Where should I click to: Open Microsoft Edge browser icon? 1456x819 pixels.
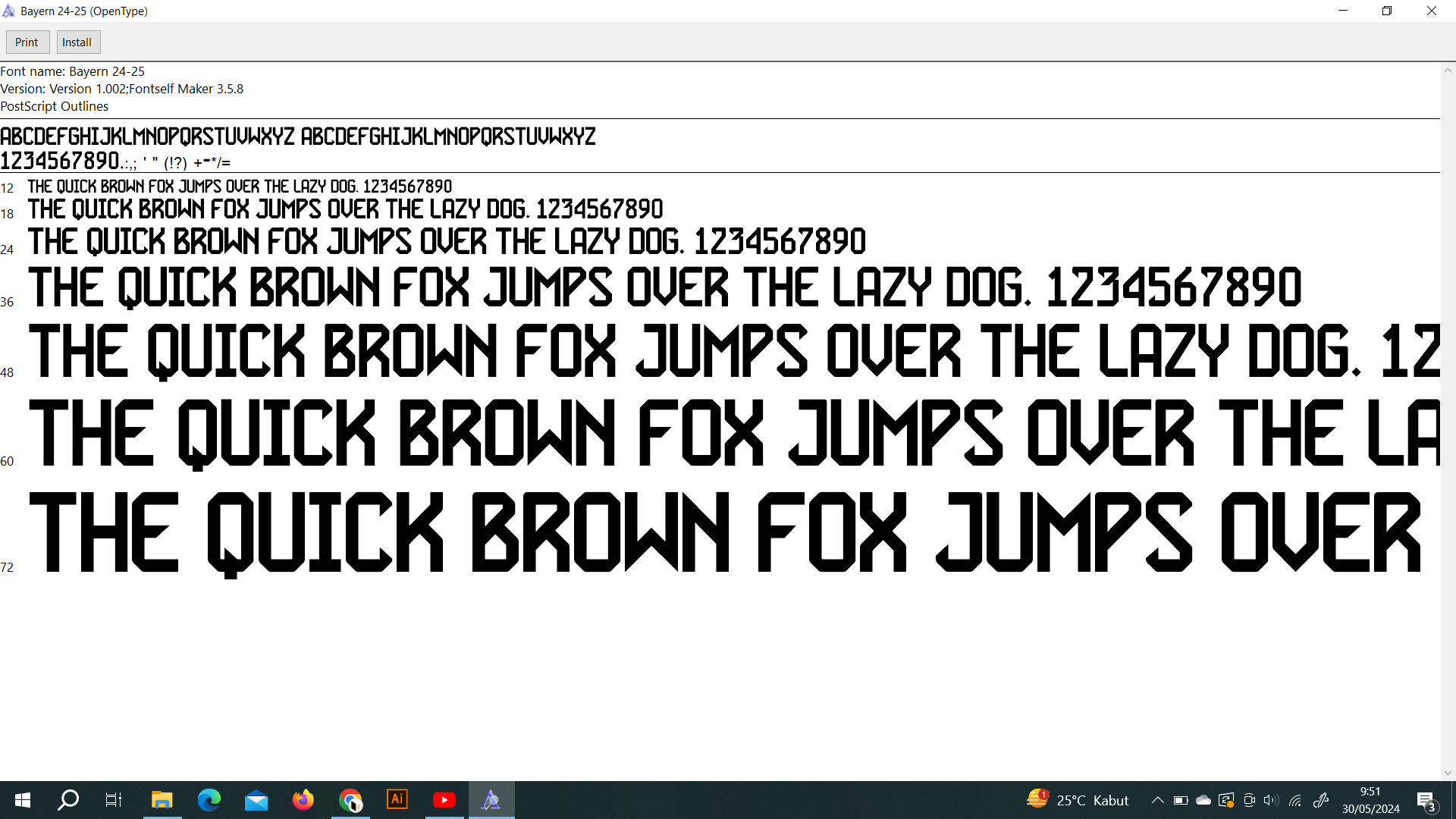point(209,799)
